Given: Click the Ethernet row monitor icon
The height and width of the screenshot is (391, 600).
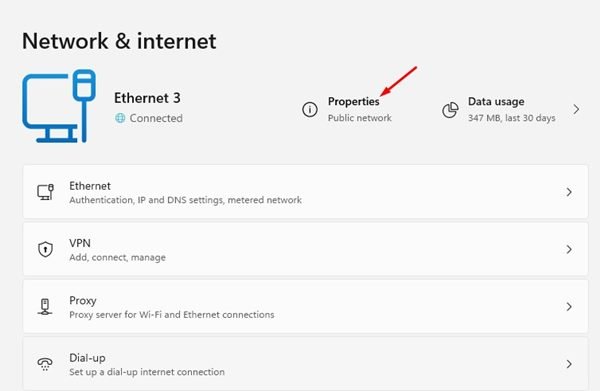Looking at the screenshot, I should pos(45,192).
